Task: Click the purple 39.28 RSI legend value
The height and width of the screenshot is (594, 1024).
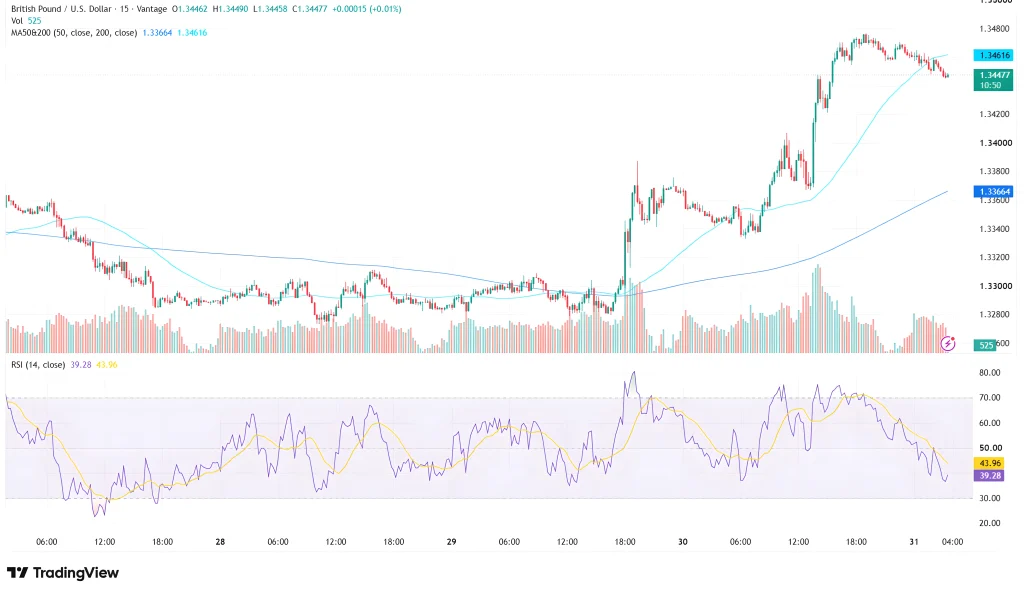Action: [81, 365]
